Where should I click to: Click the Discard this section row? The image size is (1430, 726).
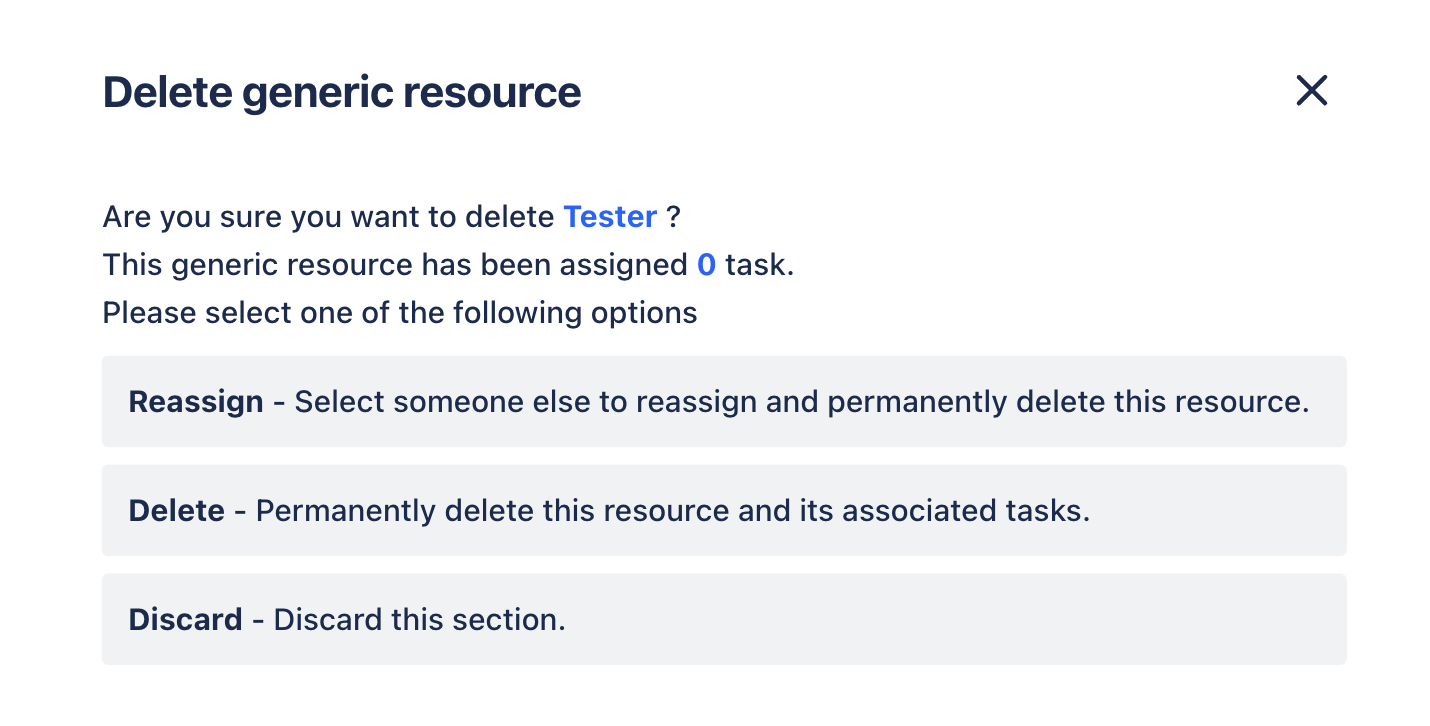point(724,619)
